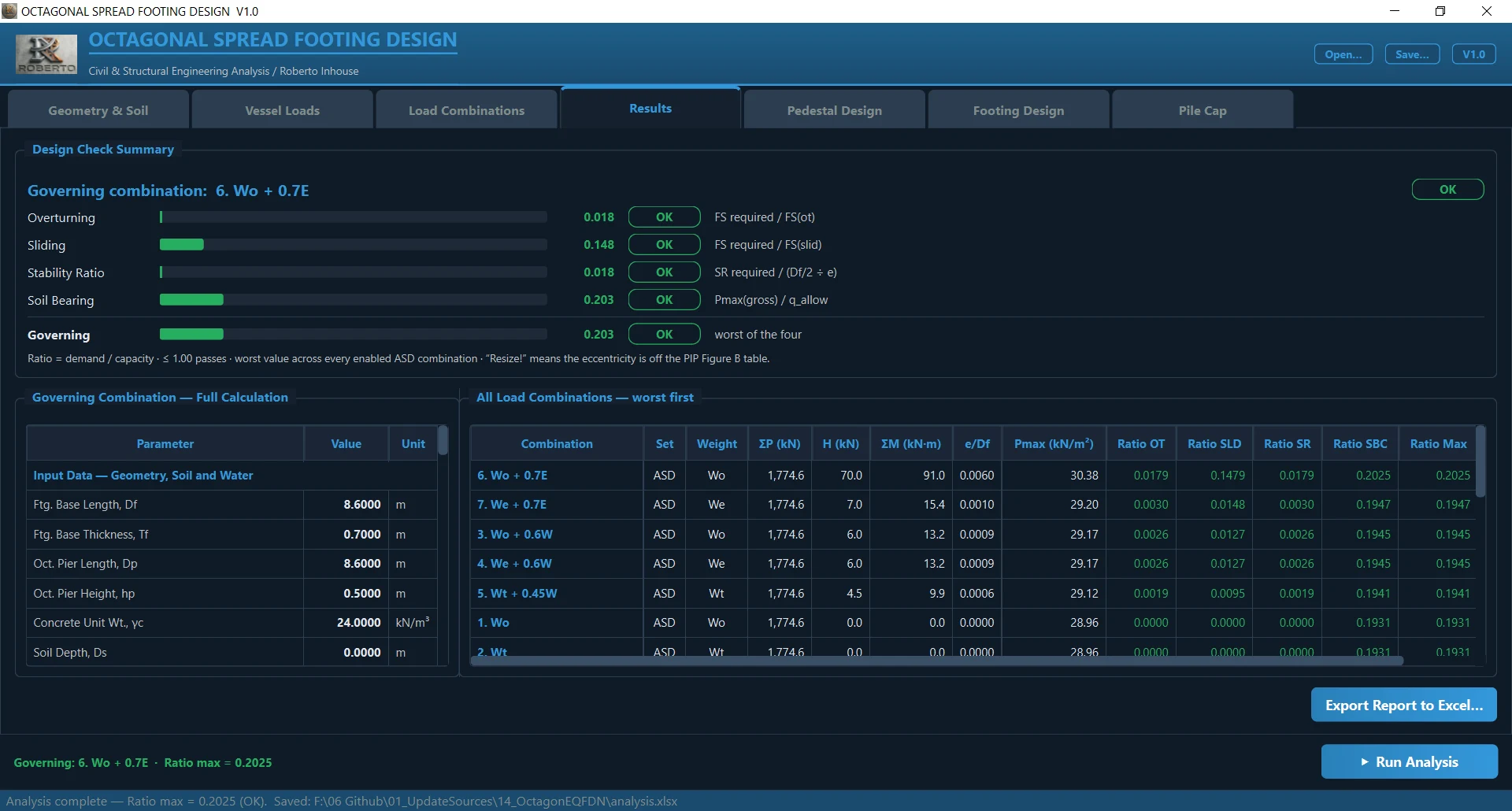
Task: Select row '3. Wo + 0.6W'
Action: tap(973, 535)
